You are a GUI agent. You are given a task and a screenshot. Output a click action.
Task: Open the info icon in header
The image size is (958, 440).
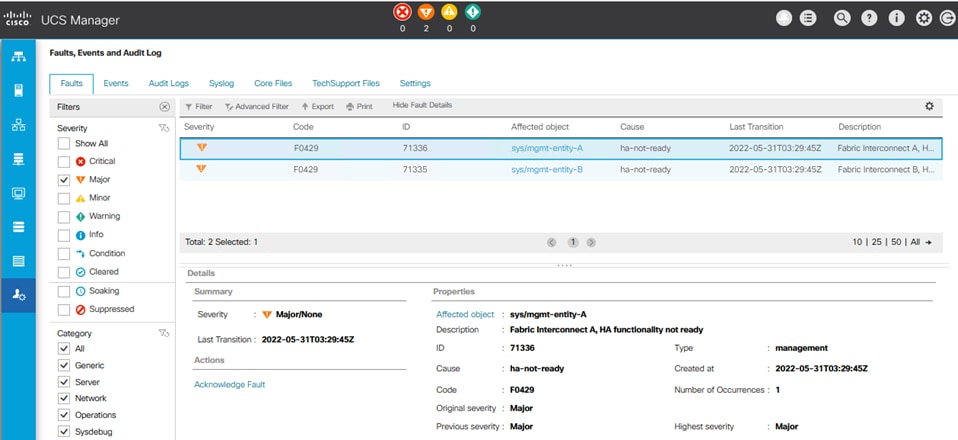click(x=896, y=18)
